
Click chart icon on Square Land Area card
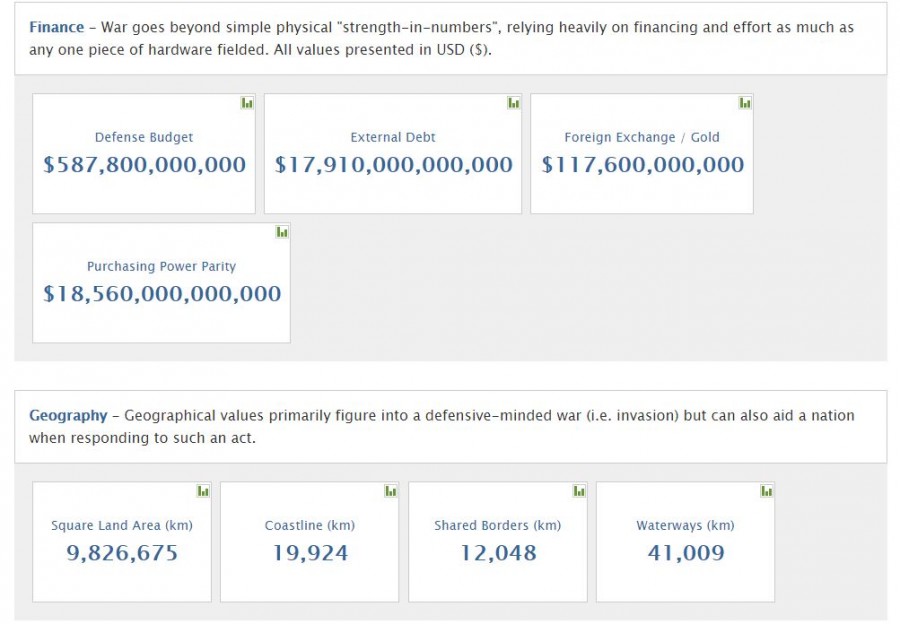(x=203, y=491)
